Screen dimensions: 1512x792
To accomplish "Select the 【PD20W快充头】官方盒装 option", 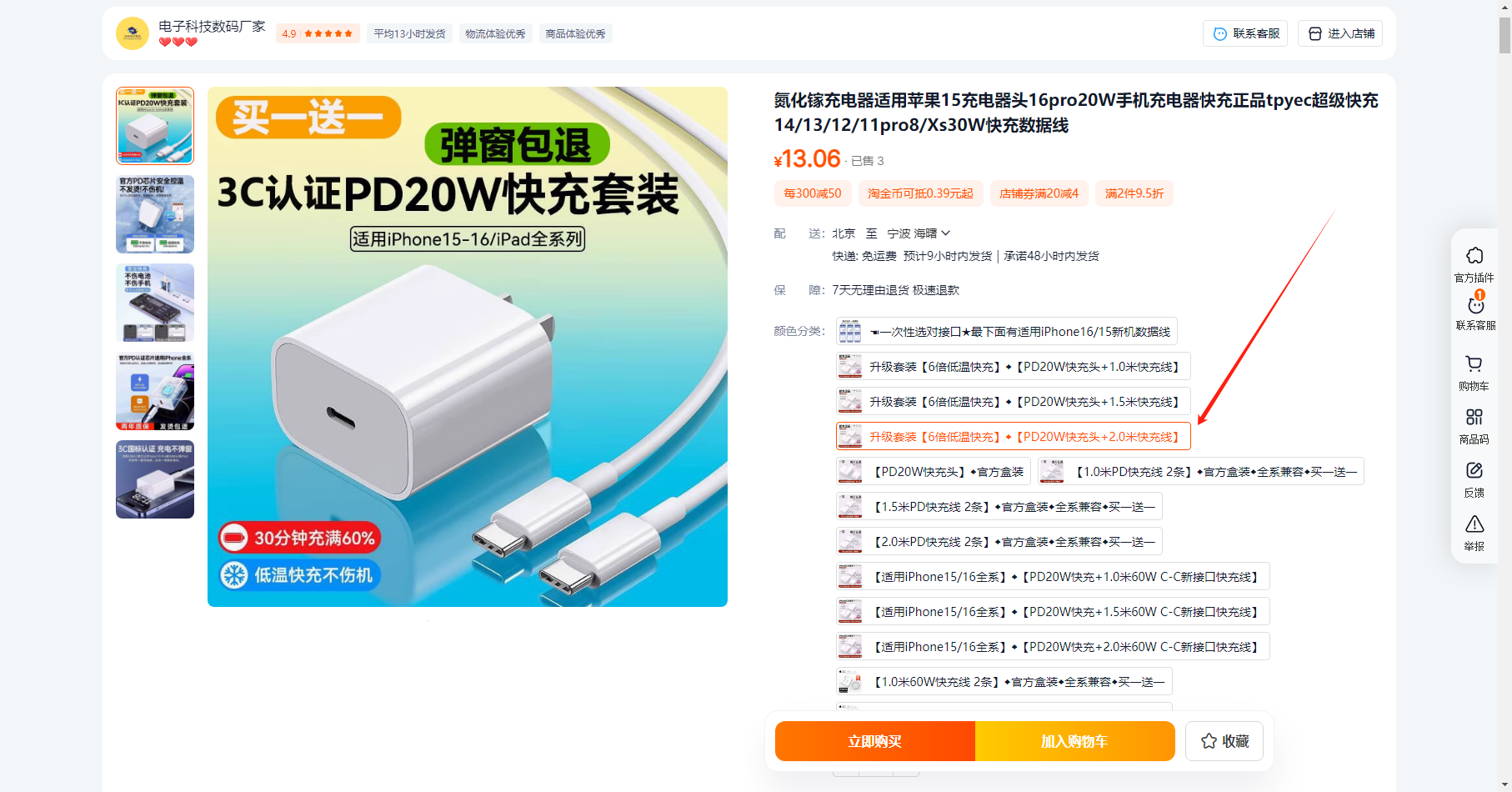I will pos(933,472).
